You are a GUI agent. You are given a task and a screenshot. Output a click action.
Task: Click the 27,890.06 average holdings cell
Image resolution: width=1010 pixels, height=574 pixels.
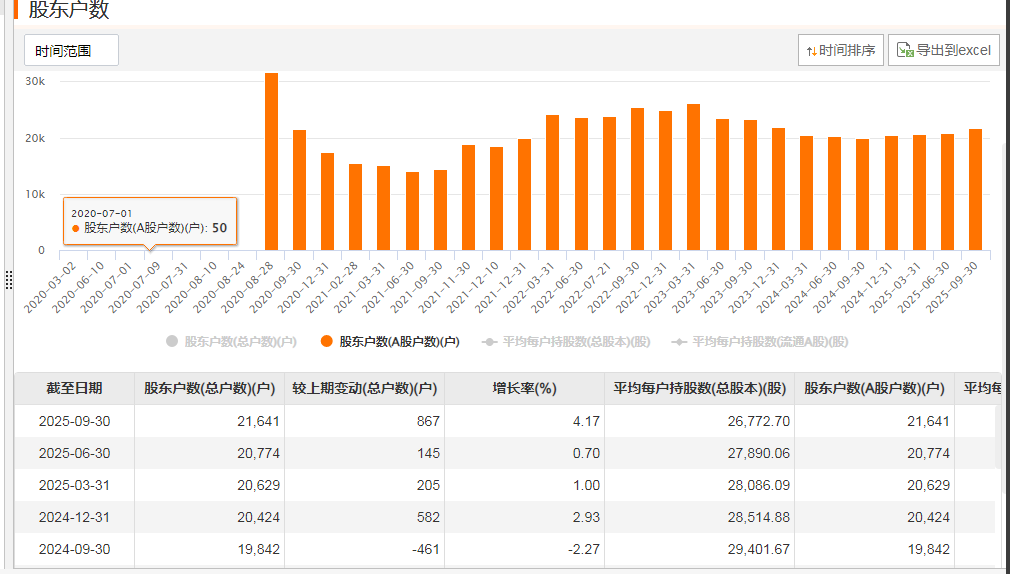(x=700, y=454)
